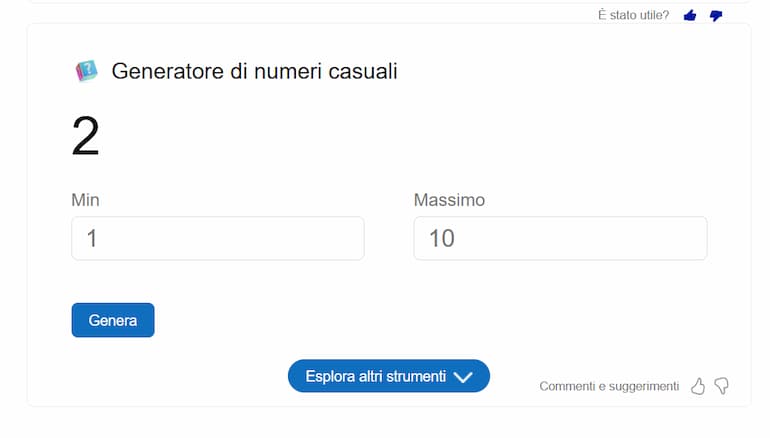Screen dimensions: 770x438
Task: Click the "Commenti e suggerimenti" text
Action: pos(609,386)
